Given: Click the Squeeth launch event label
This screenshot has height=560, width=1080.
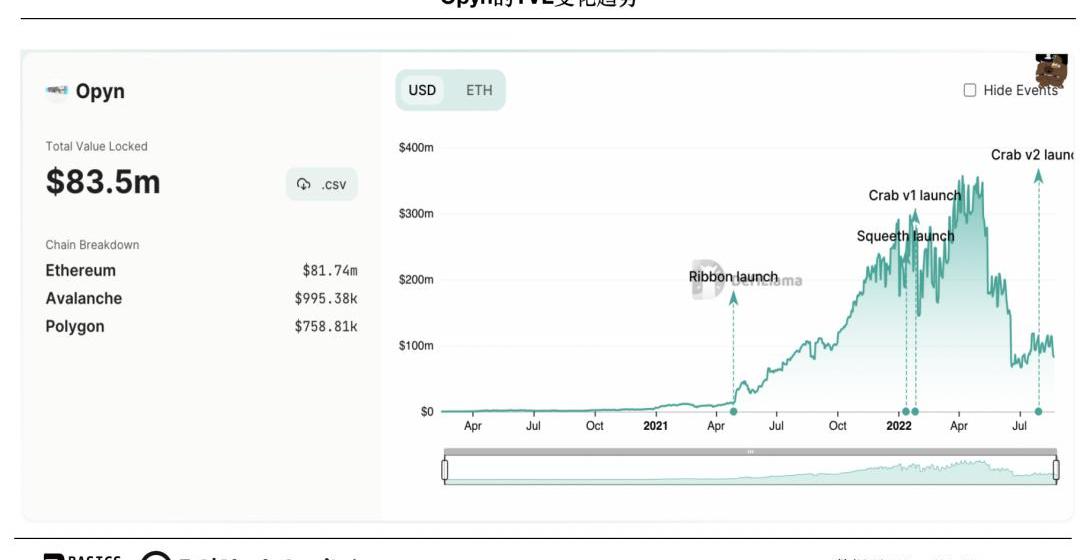Looking at the screenshot, I should click(x=905, y=237).
